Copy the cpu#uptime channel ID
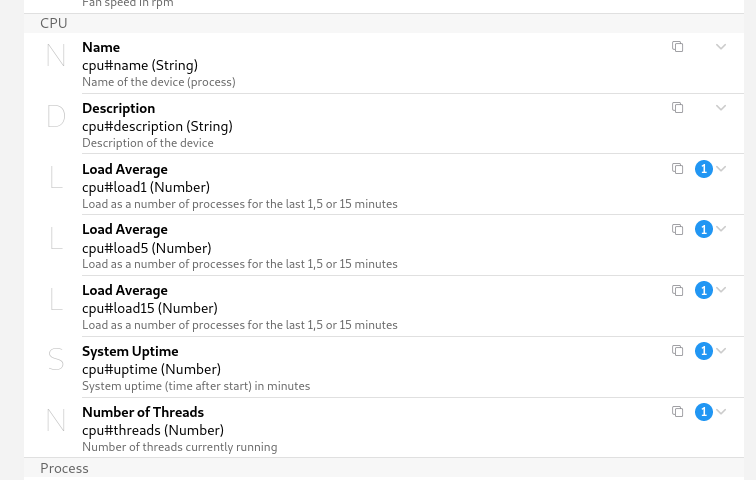The width and height of the screenshot is (756, 480). (677, 351)
